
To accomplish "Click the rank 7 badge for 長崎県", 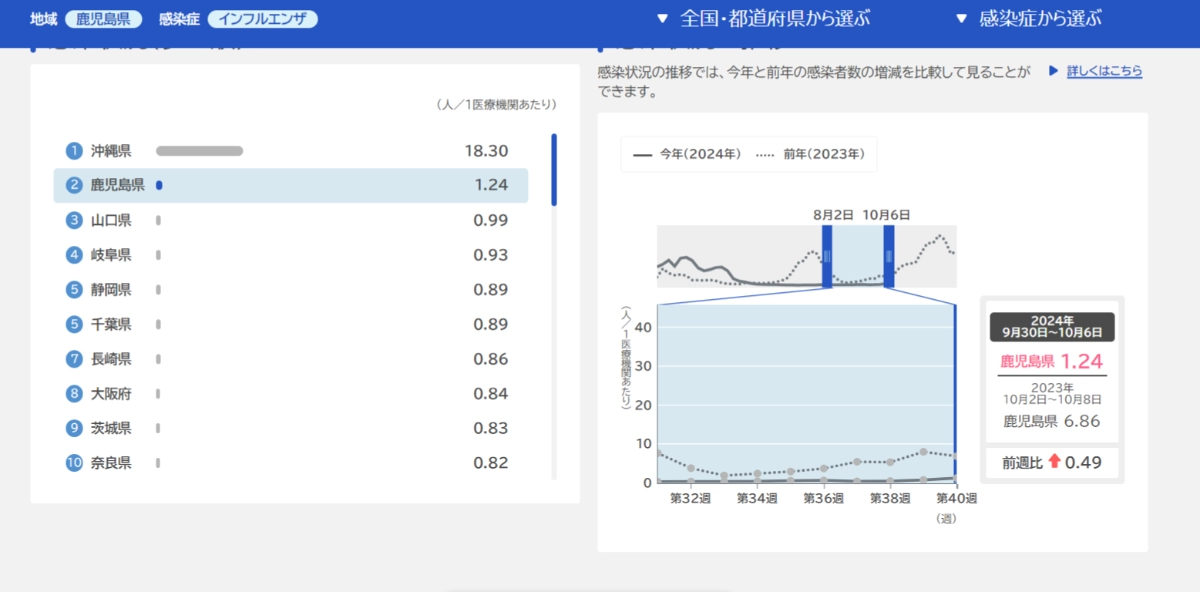I will (x=74, y=359).
